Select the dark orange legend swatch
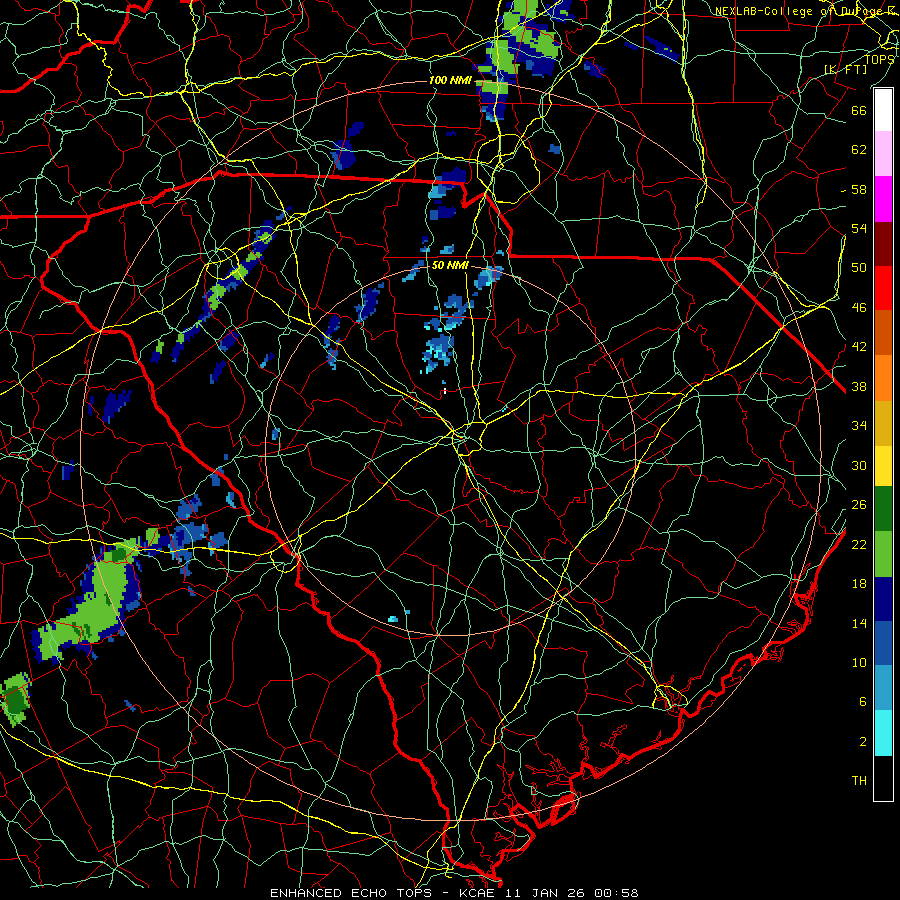 point(883,332)
